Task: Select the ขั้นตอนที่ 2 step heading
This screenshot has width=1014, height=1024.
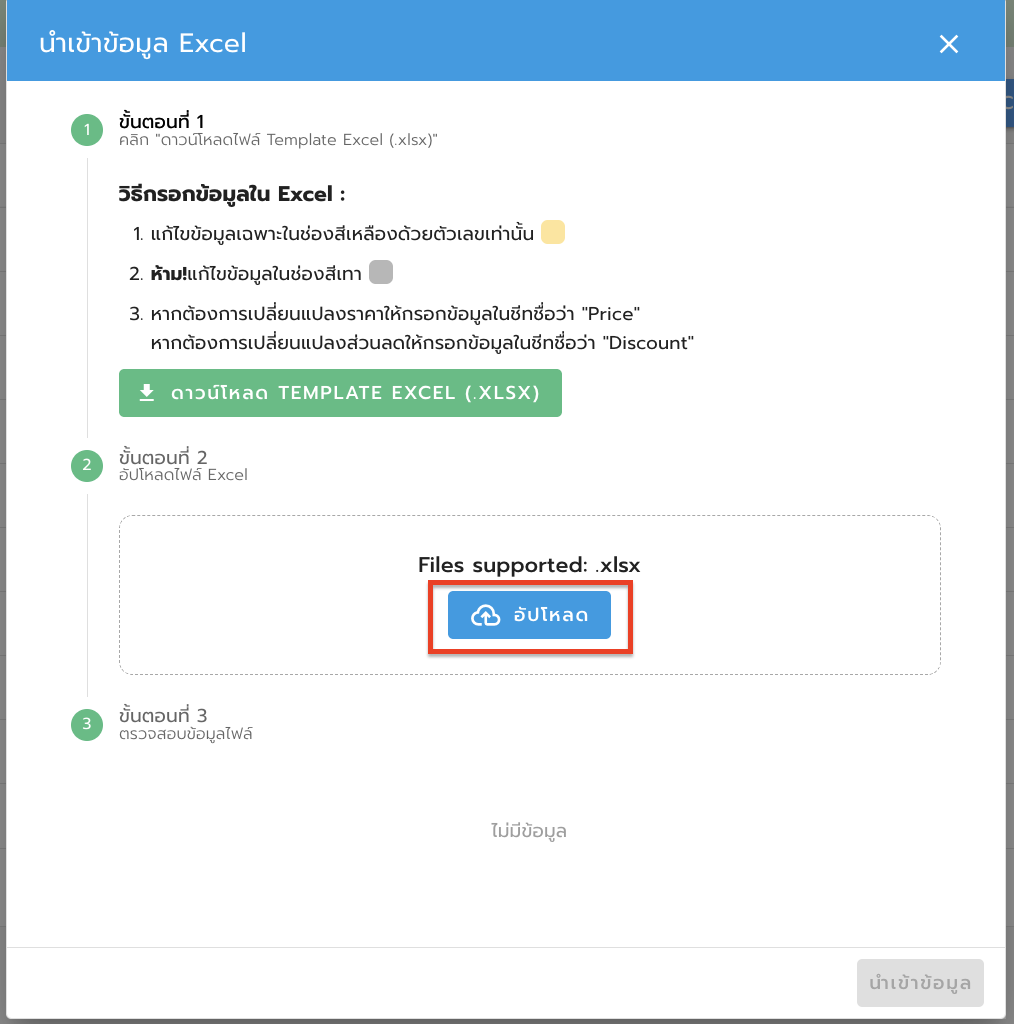Action: (162, 457)
